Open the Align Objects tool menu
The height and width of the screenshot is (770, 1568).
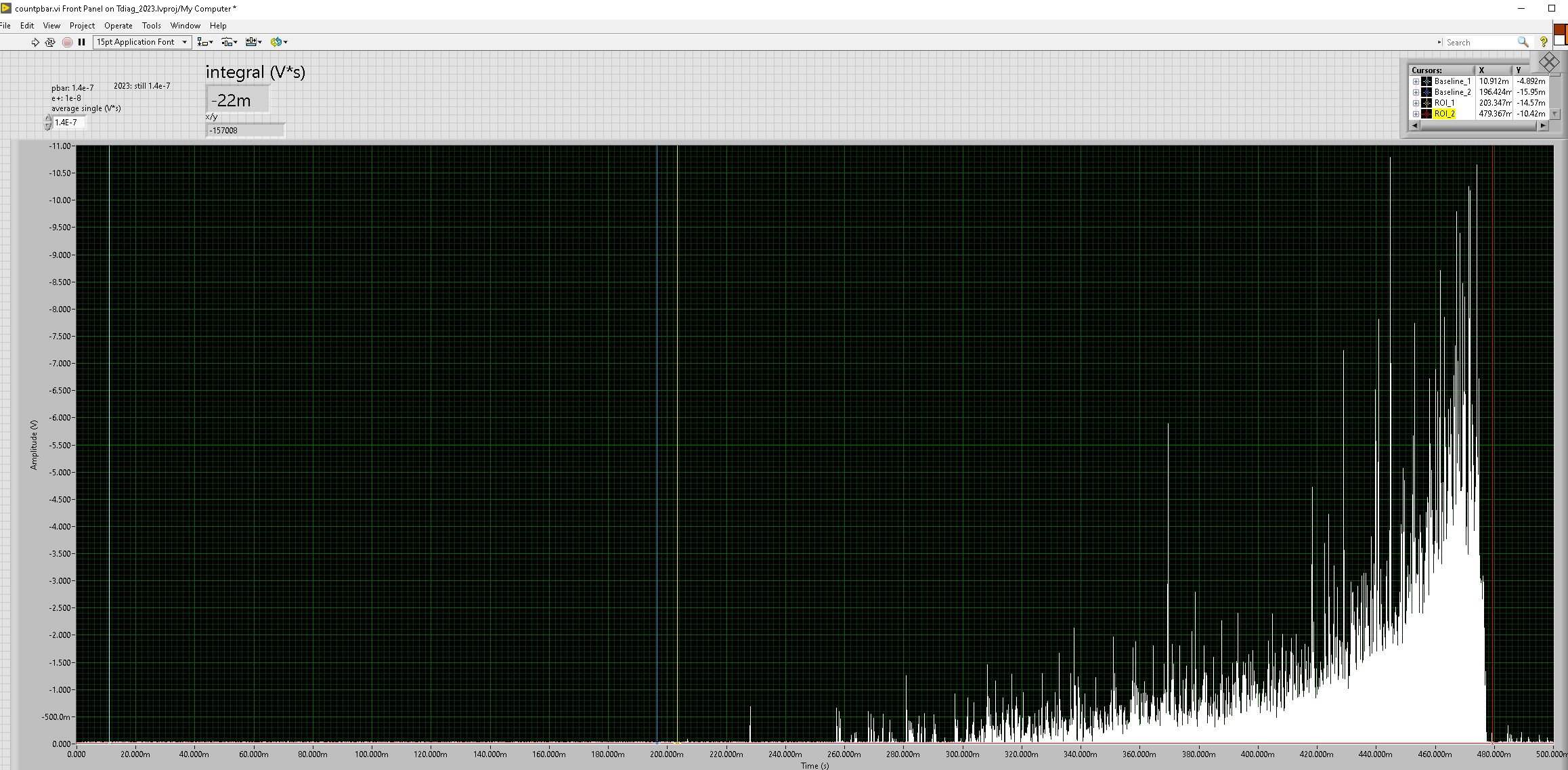pyautogui.click(x=204, y=42)
